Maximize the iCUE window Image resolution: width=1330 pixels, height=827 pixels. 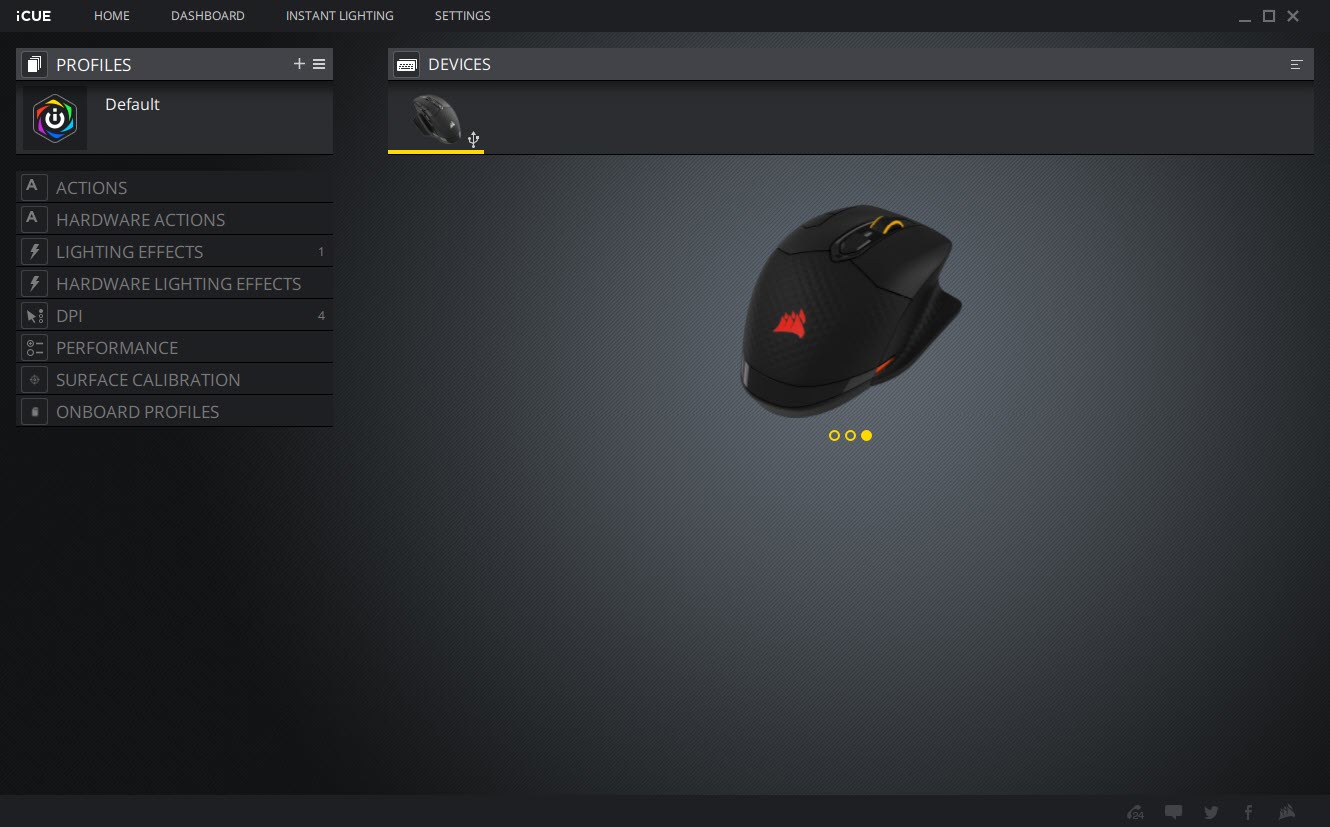1269,16
